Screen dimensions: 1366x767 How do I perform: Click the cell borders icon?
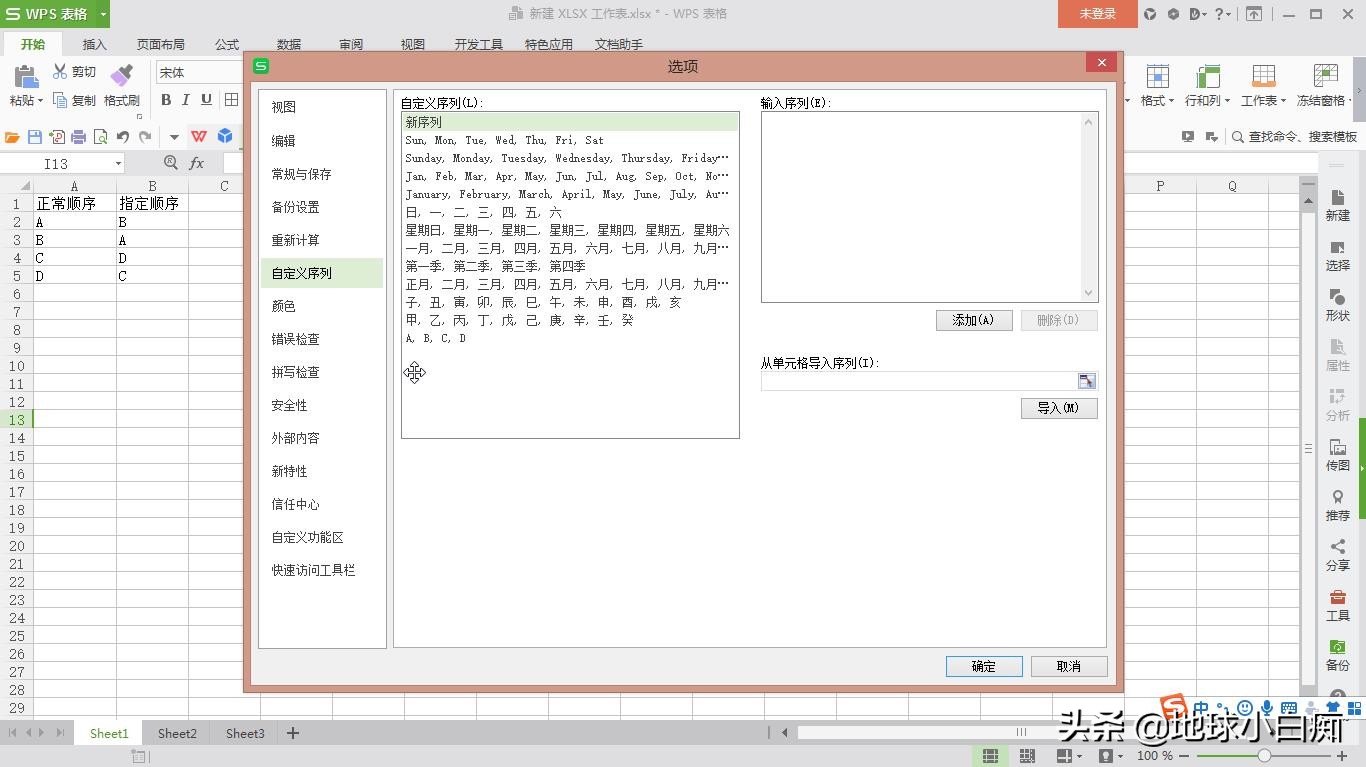[231, 99]
